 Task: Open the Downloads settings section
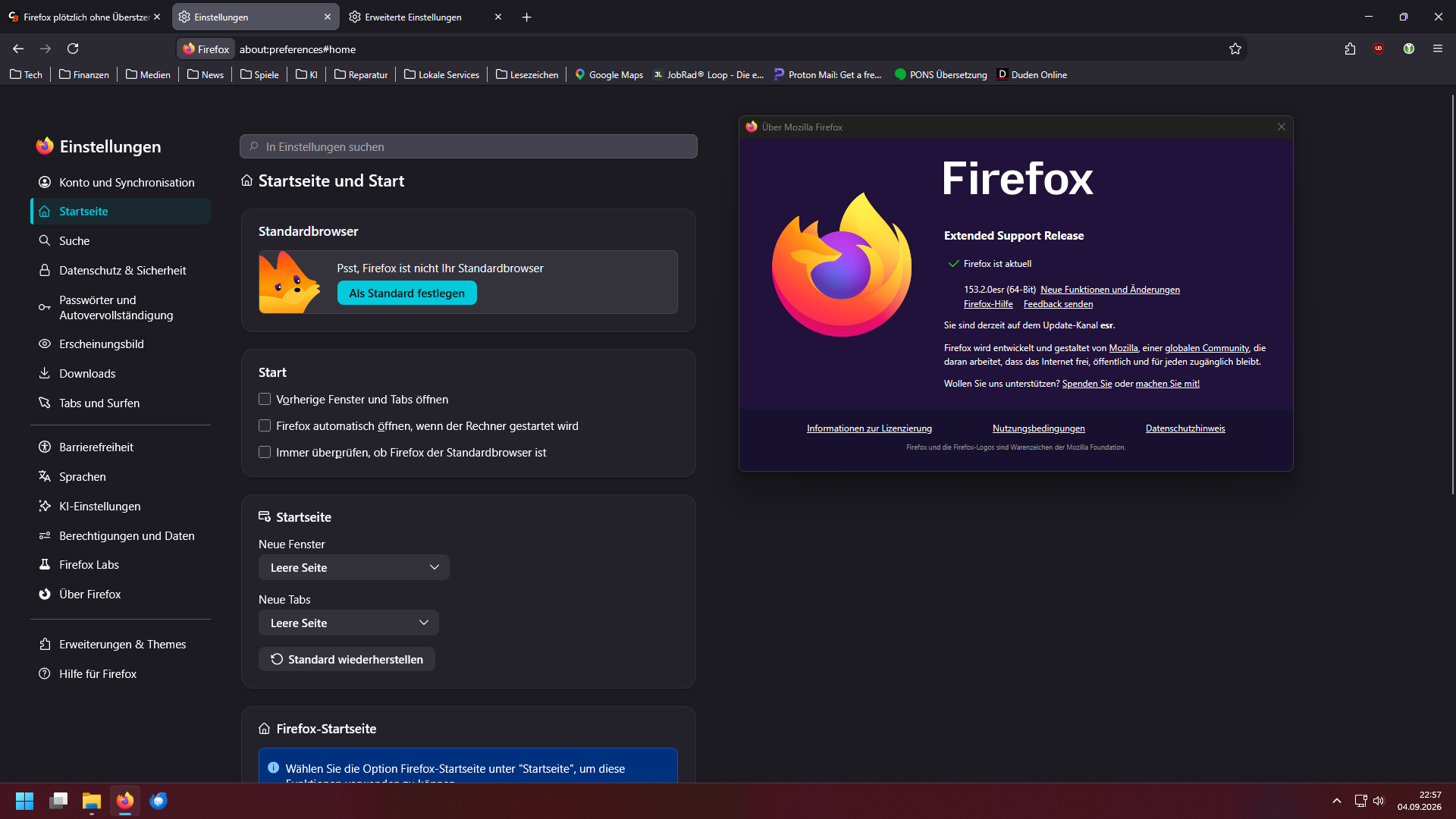click(x=121, y=374)
